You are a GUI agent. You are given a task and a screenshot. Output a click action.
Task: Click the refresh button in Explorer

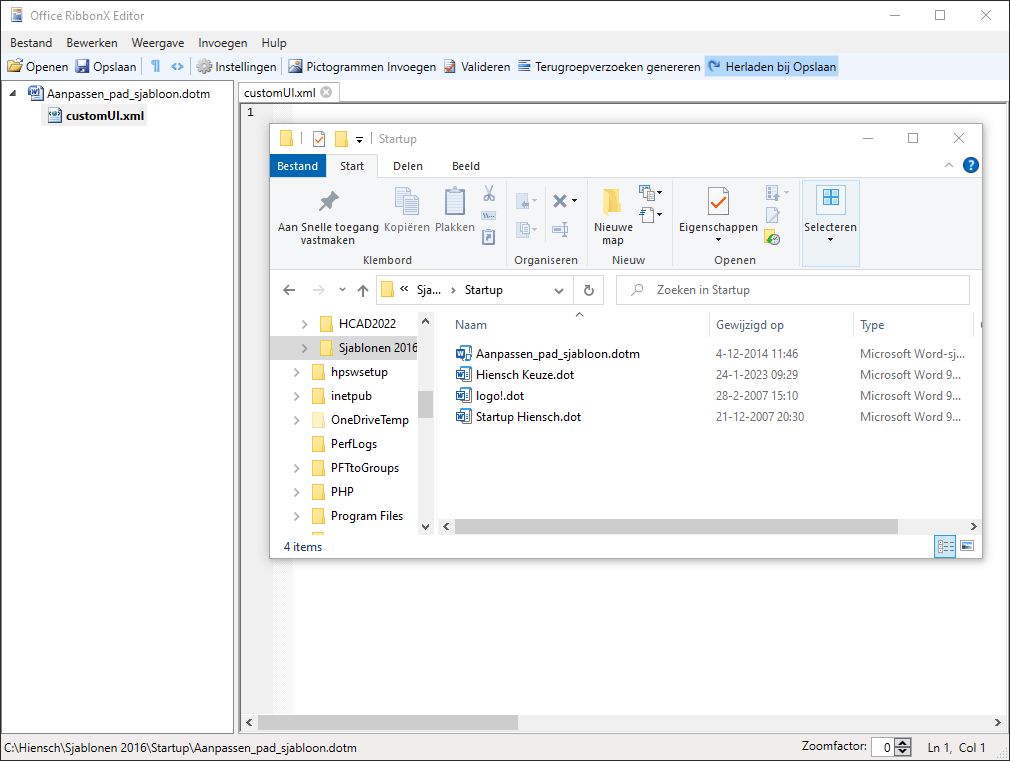click(x=589, y=290)
